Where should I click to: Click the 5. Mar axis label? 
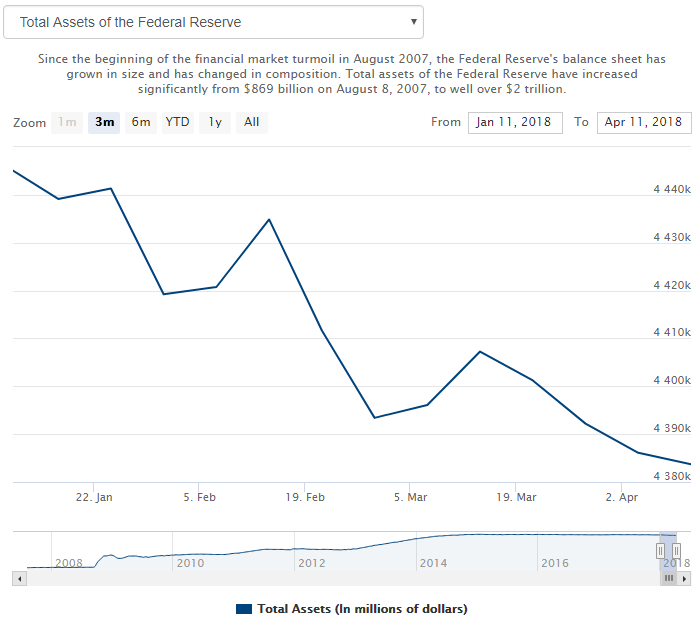[x=410, y=497]
